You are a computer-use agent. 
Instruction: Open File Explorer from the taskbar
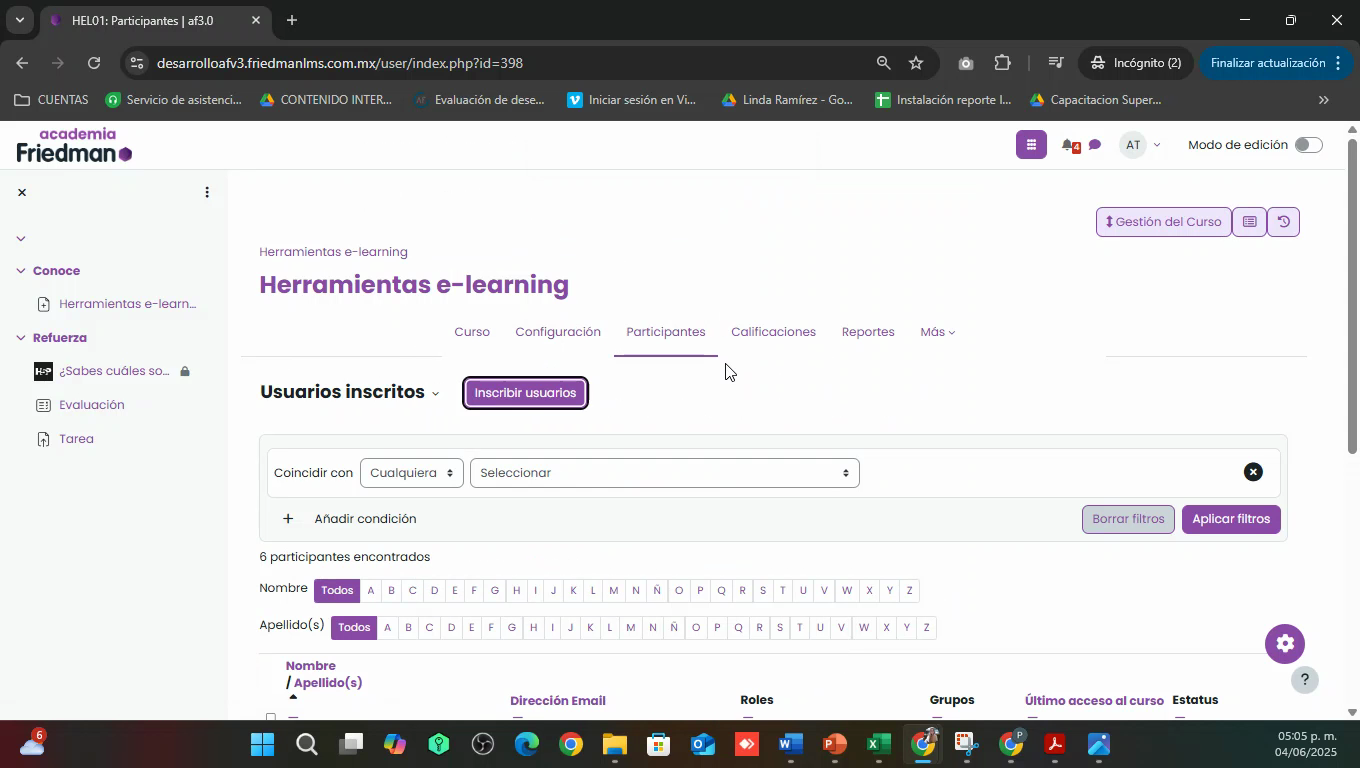coord(614,745)
